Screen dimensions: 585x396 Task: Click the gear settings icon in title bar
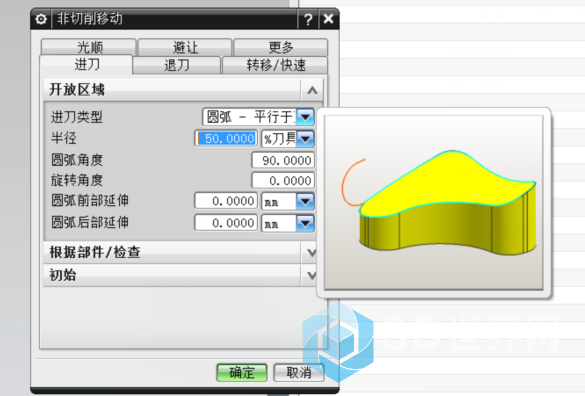pyautogui.click(x=41, y=19)
